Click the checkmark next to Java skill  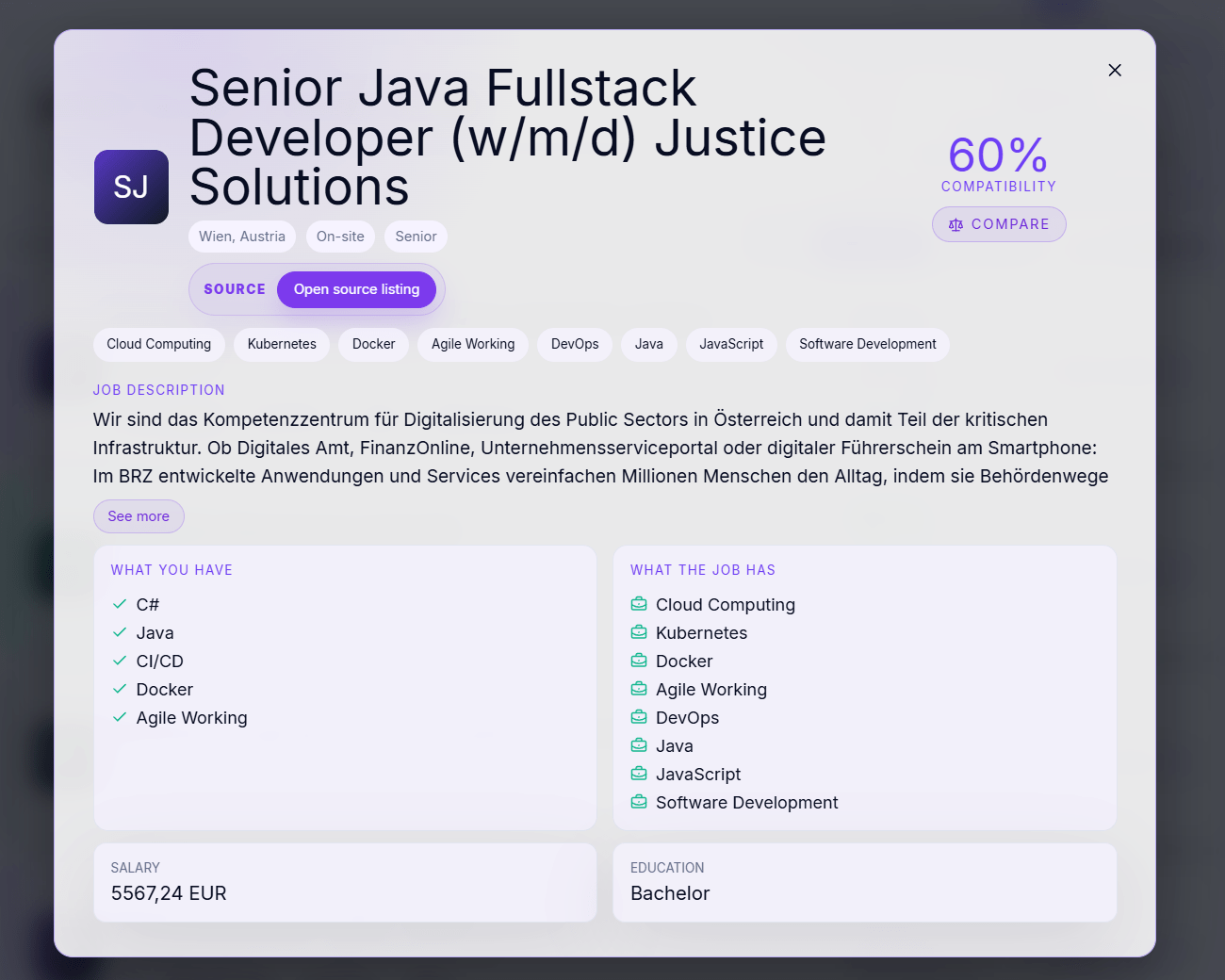pos(120,632)
